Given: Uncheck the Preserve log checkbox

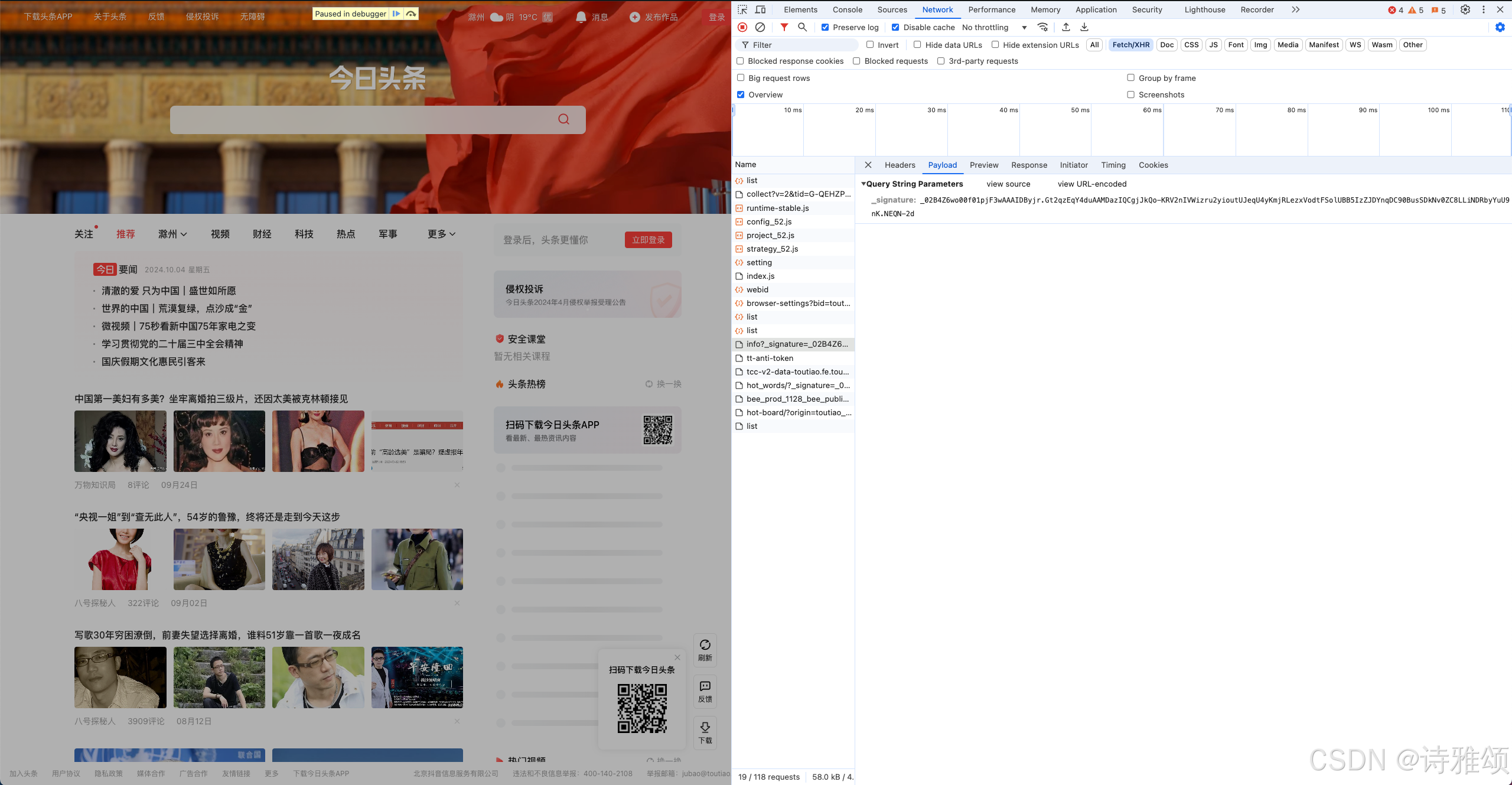Looking at the screenshot, I should click(x=825, y=27).
